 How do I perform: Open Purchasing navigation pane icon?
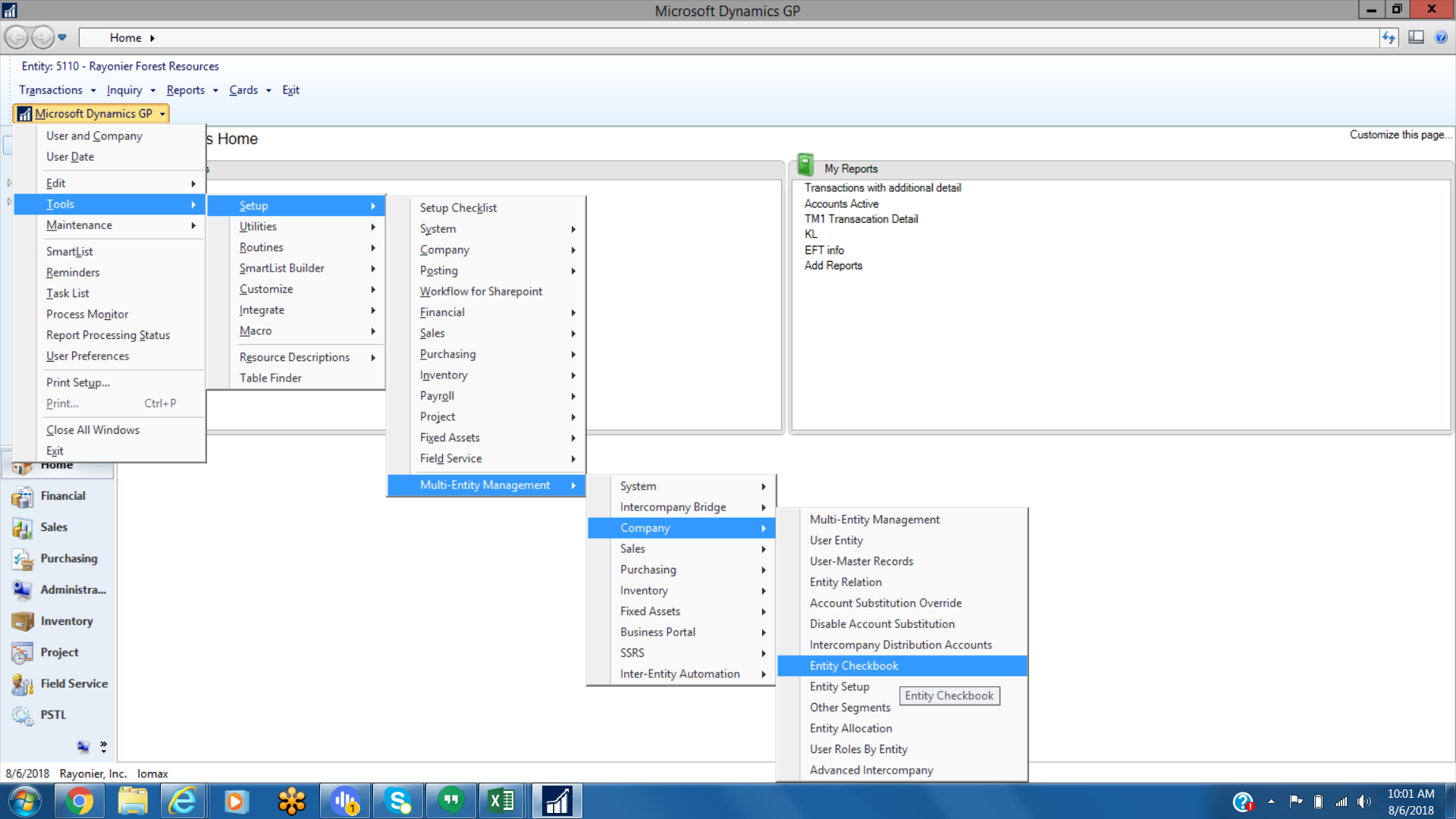coord(22,559)
